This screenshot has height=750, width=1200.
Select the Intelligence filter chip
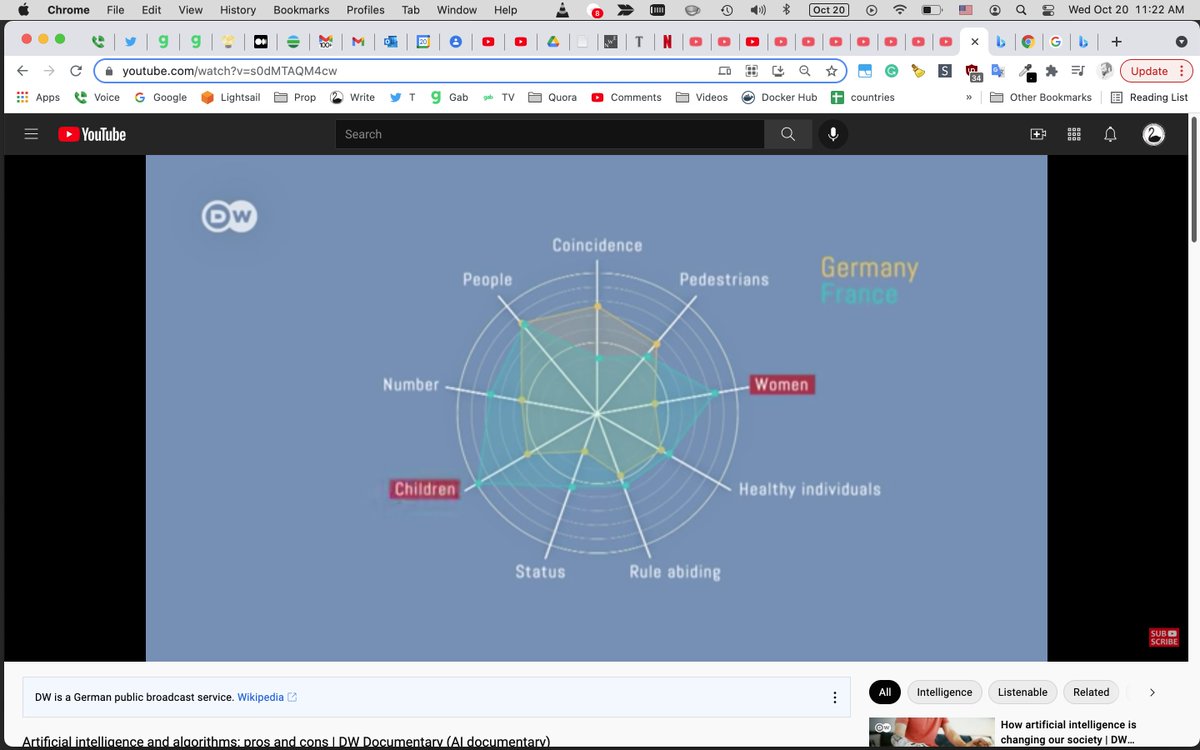(x=944, y=692)
